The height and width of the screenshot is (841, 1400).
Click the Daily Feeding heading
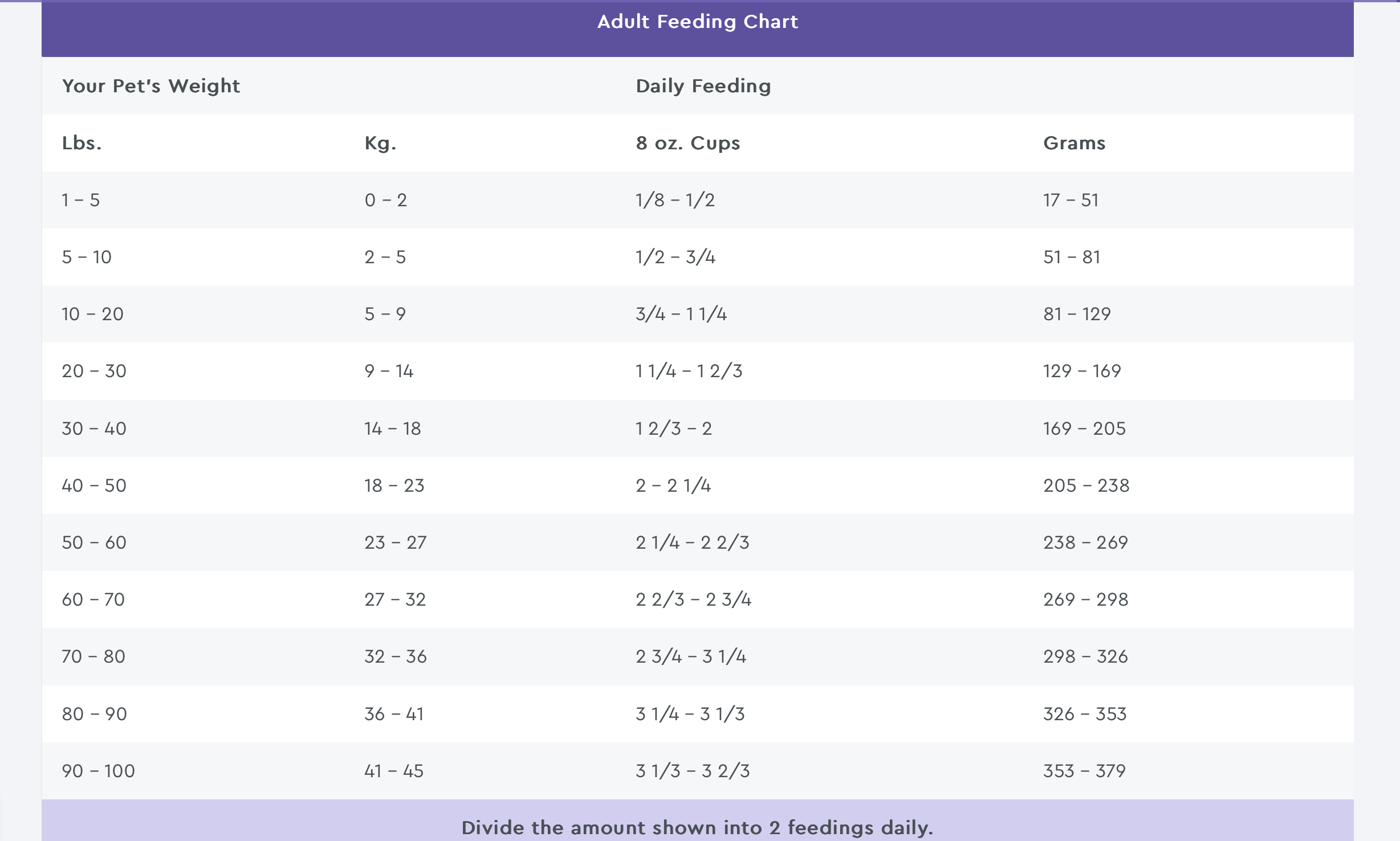[x=703, y=86]
